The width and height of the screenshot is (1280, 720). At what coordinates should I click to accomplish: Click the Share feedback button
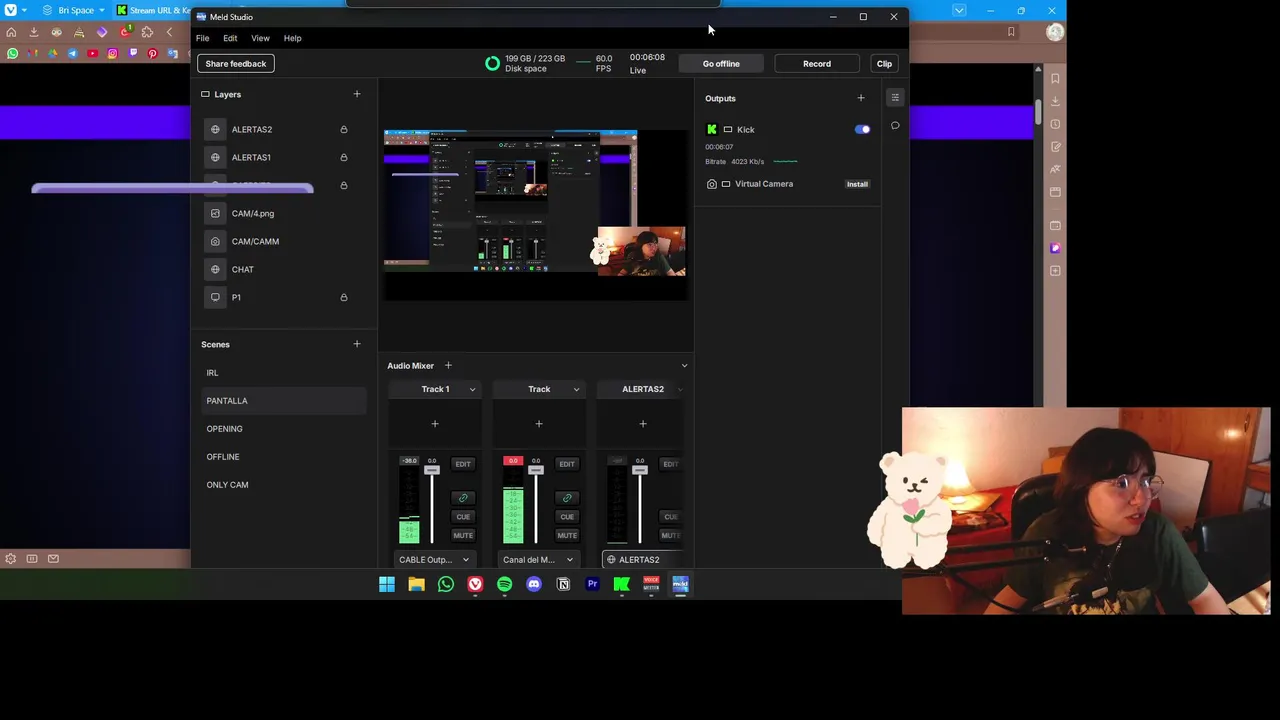(x=236, y=64)
